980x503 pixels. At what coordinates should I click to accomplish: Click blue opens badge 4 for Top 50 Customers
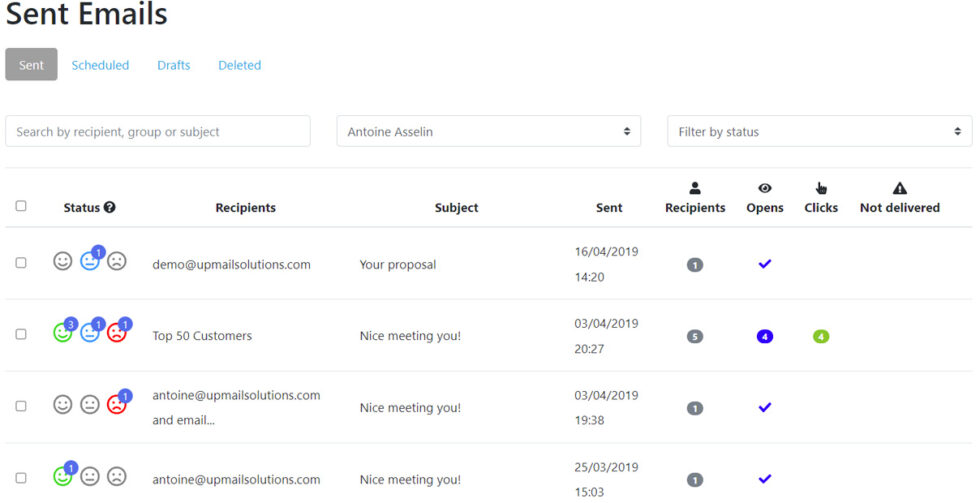click(x=764, y=337)
